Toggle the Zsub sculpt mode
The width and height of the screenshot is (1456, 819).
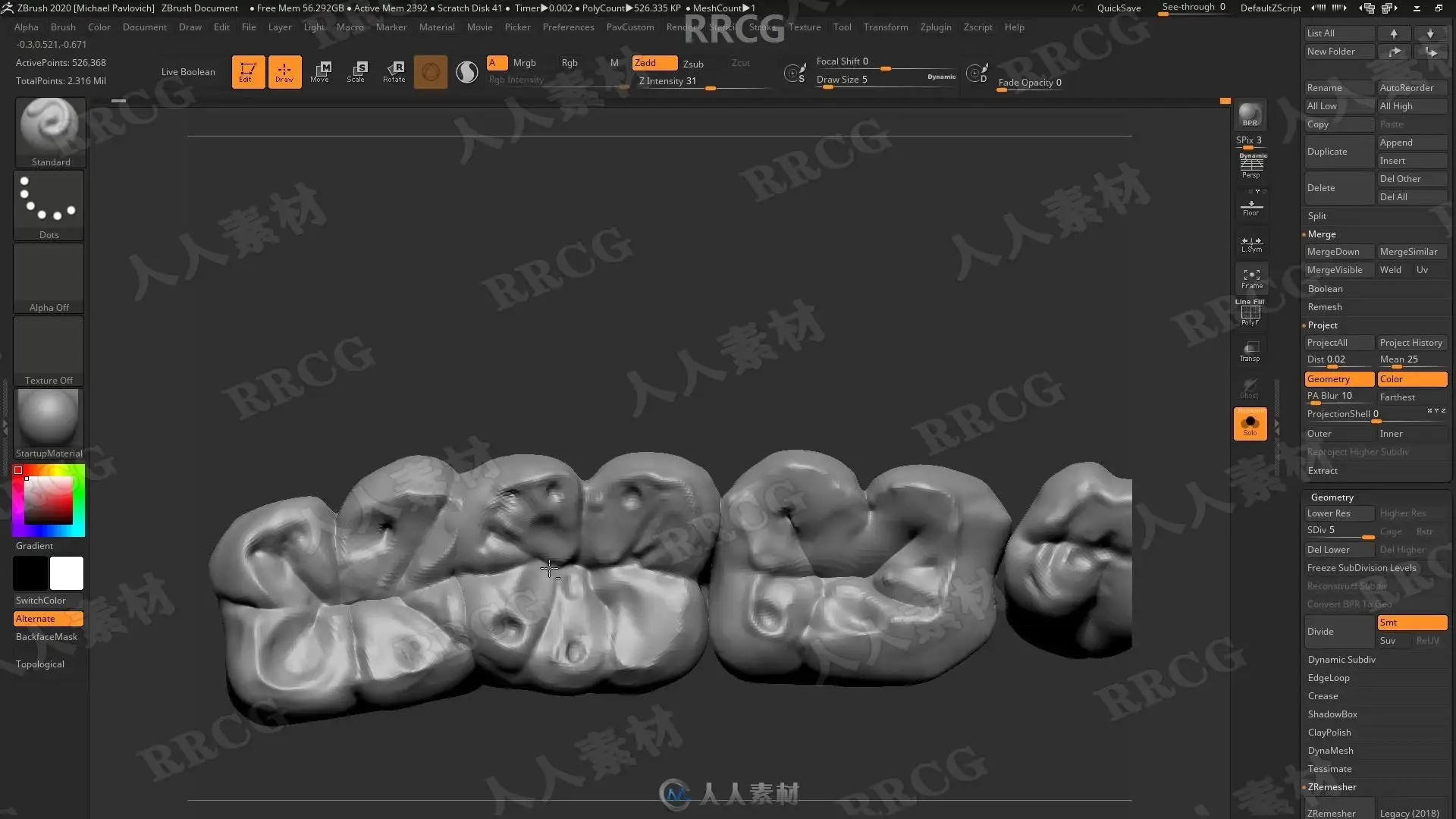693,64
